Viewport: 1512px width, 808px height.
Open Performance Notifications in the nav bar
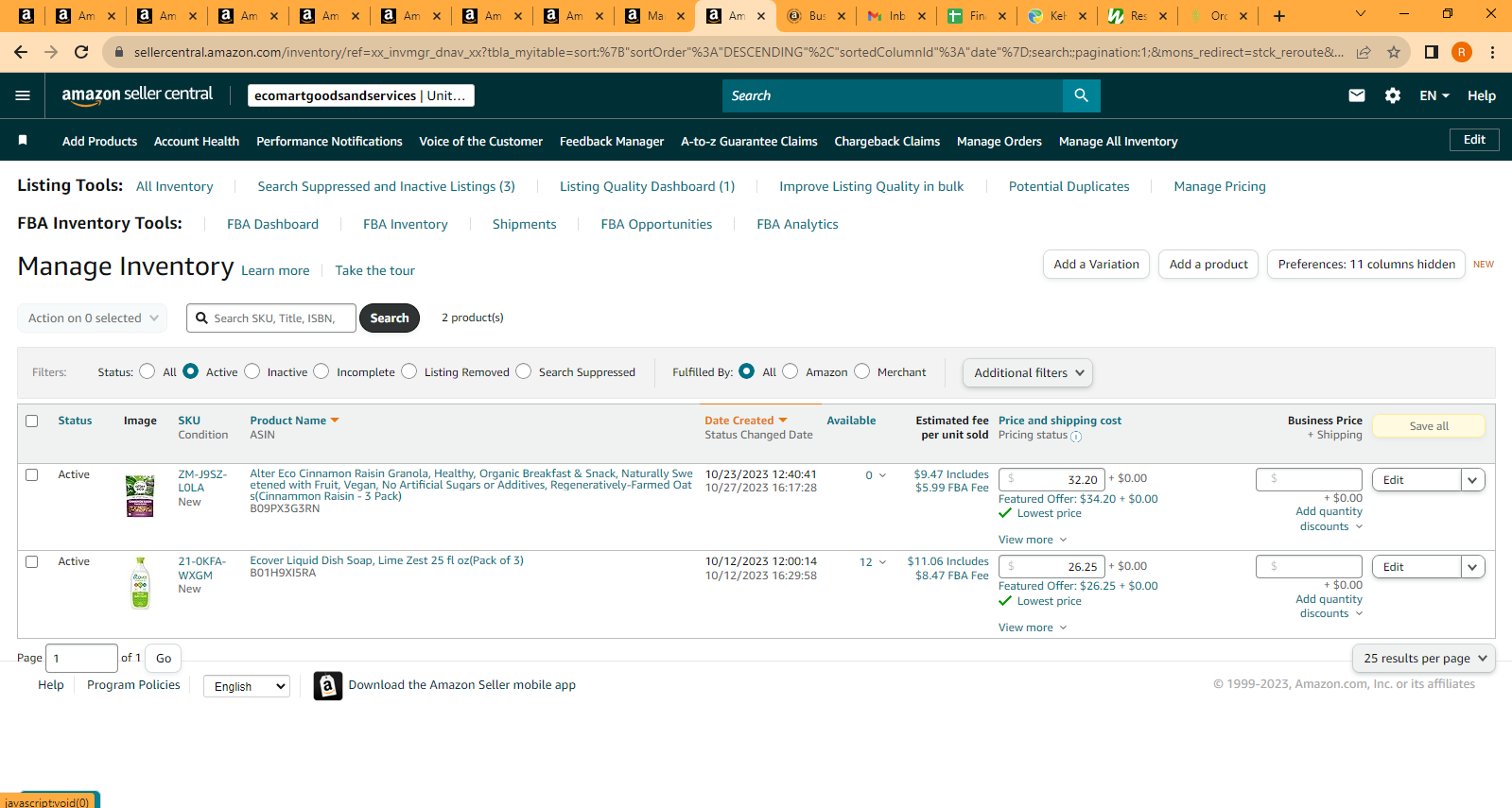tap(329, 142)
